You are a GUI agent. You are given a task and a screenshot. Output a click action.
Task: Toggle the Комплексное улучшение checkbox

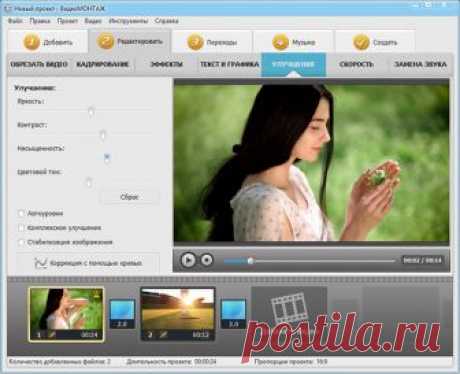(x=21, y=228)
